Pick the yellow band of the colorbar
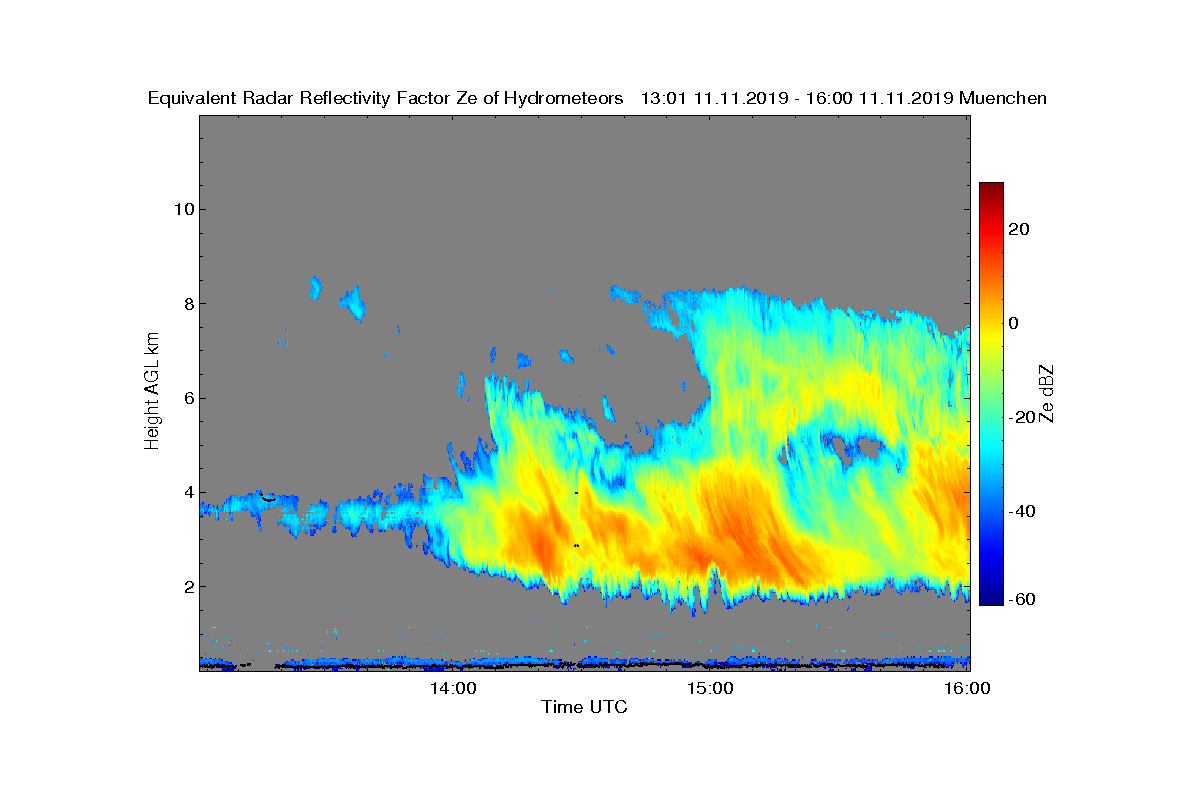 [991, 340]
